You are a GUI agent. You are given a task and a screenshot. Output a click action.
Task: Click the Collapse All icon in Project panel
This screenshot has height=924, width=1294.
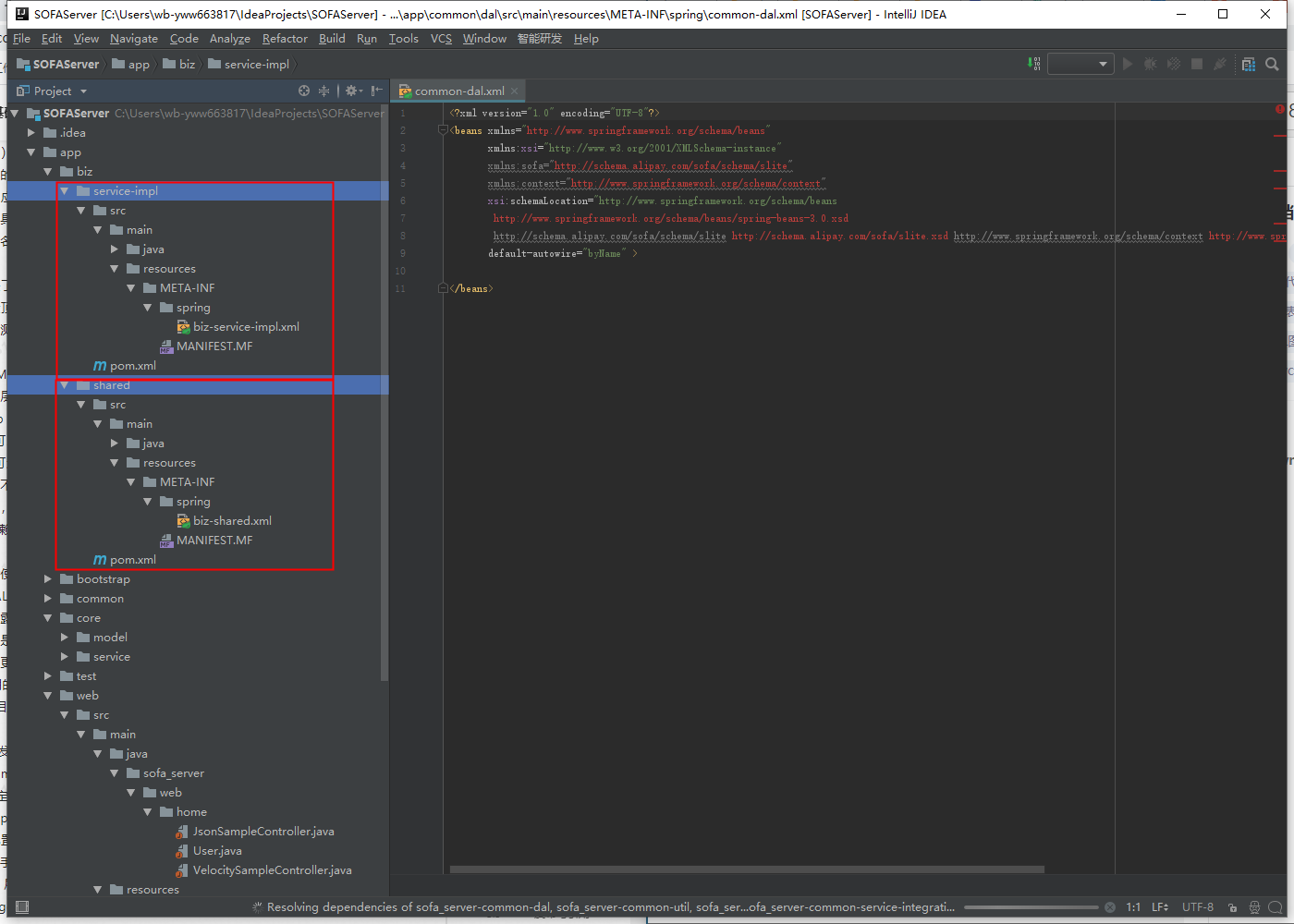[x=323, y=91]
